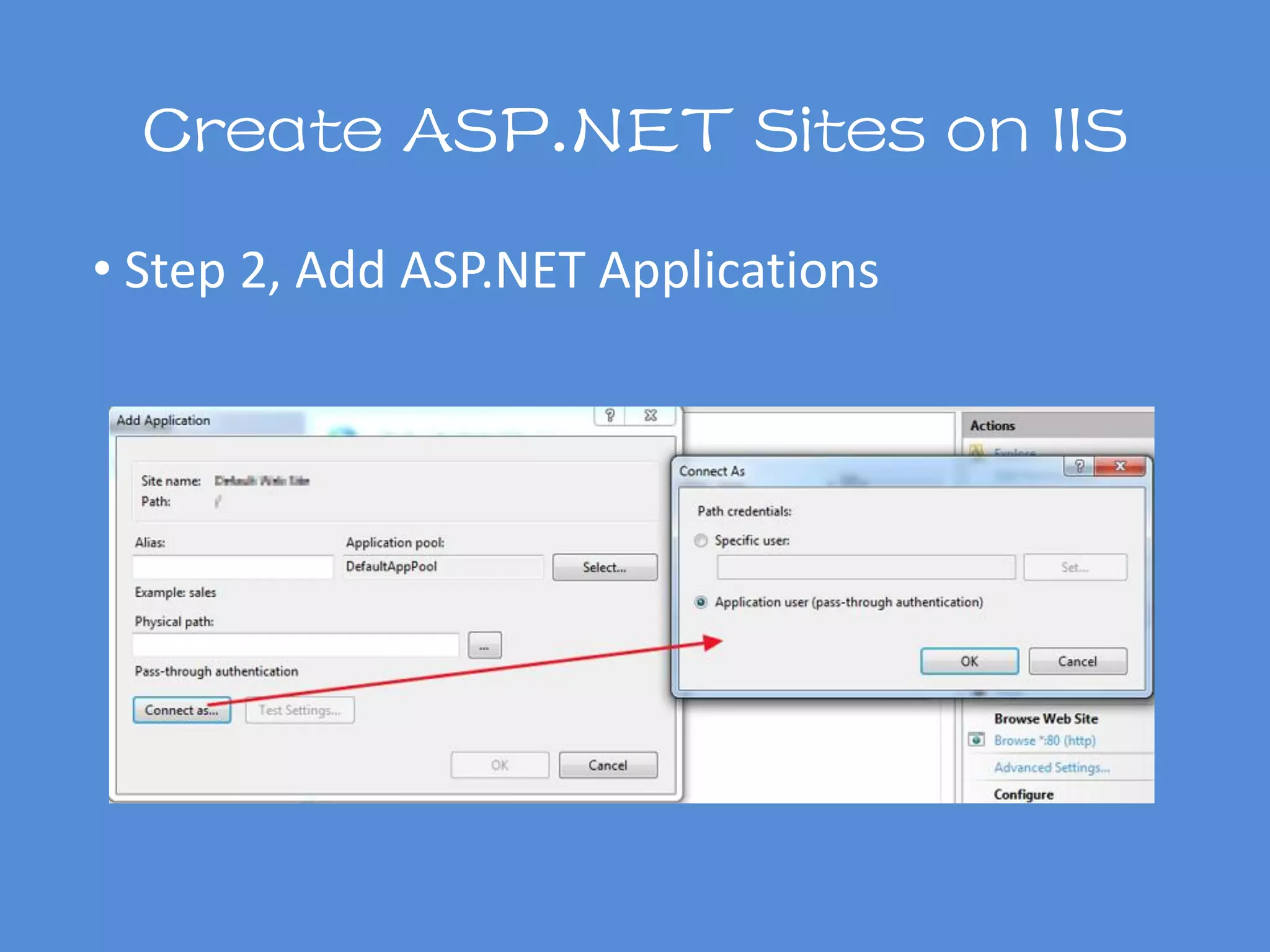Screen dimensions: 1270x952
Task: Click the Alias input field
Action: [x=233, y=567]
